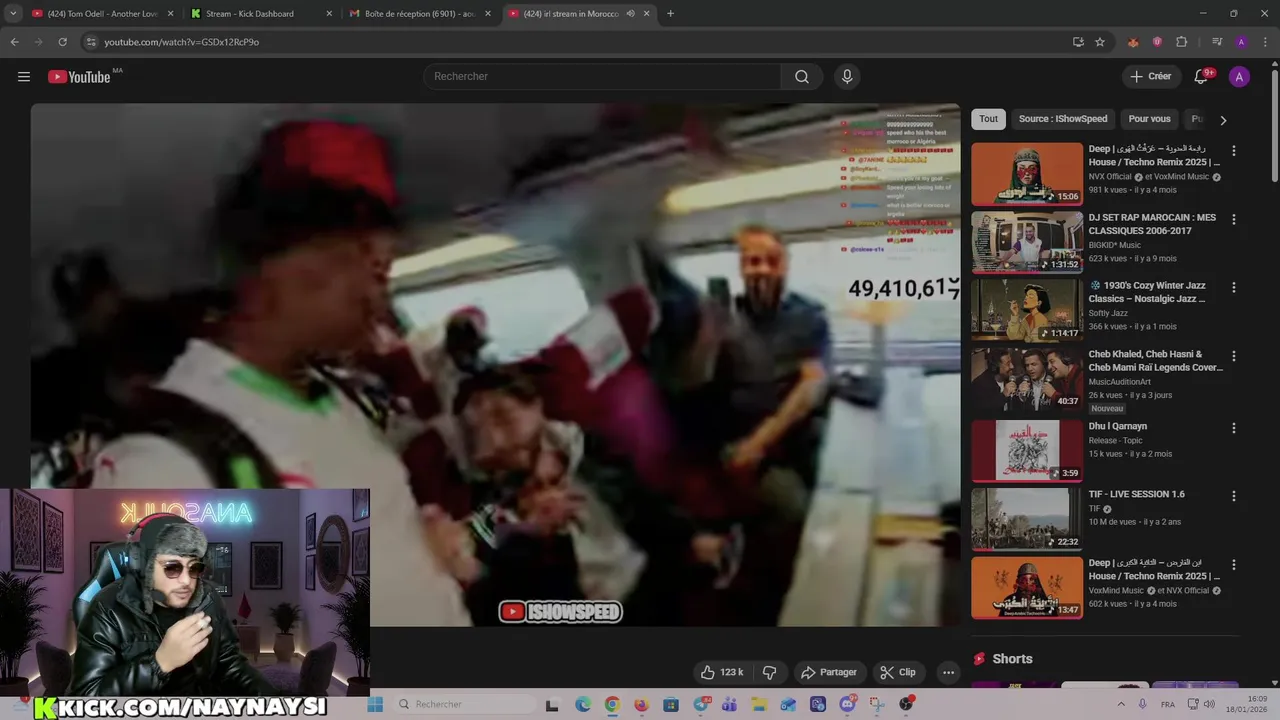Open Chrome three-dot menu
The image size is (1280, 720).
1265,42
